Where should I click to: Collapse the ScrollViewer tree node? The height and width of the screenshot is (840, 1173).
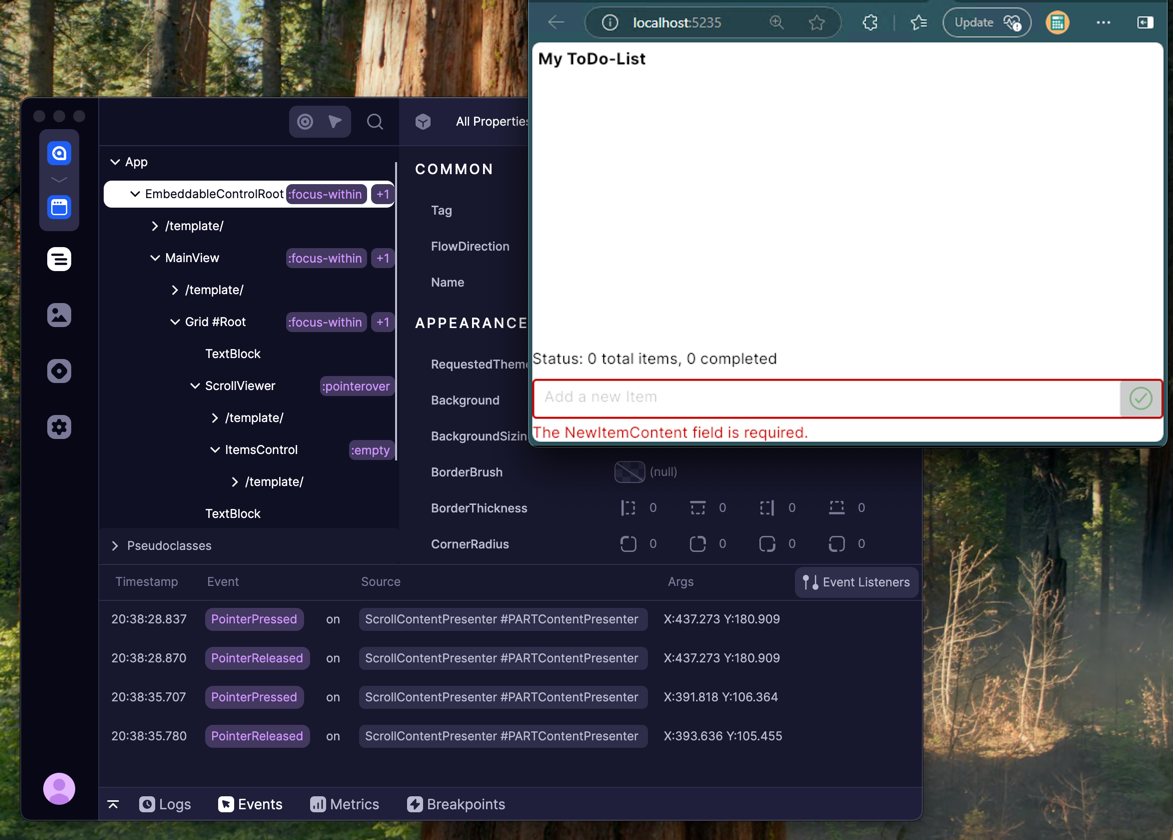point(193,385)
